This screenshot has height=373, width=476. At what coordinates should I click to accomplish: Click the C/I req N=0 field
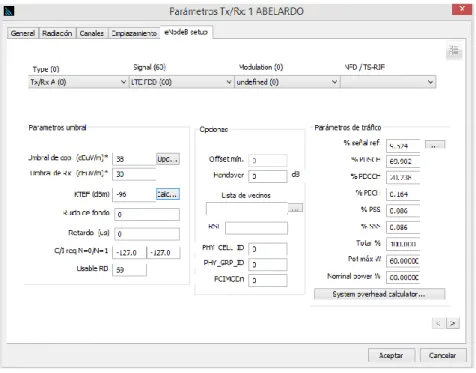click(129, 253)
